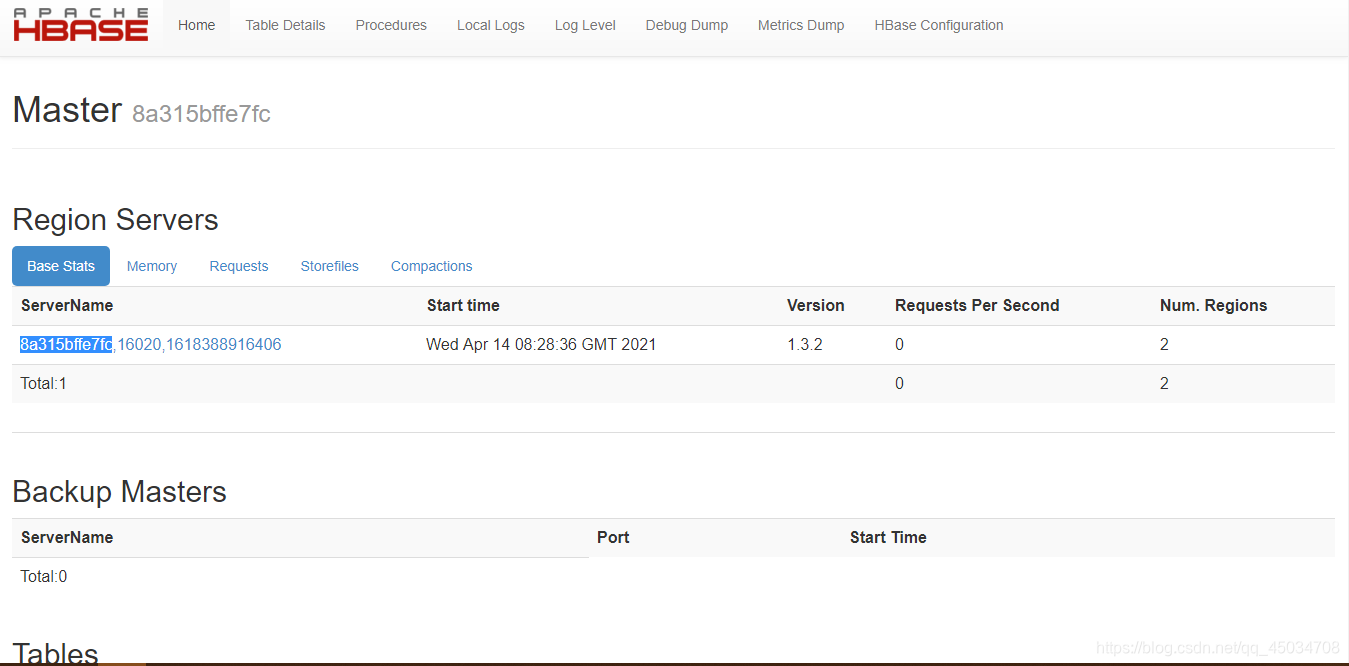Switch to the Memory tab
The image size is (1349, 666).
(152, 266)
